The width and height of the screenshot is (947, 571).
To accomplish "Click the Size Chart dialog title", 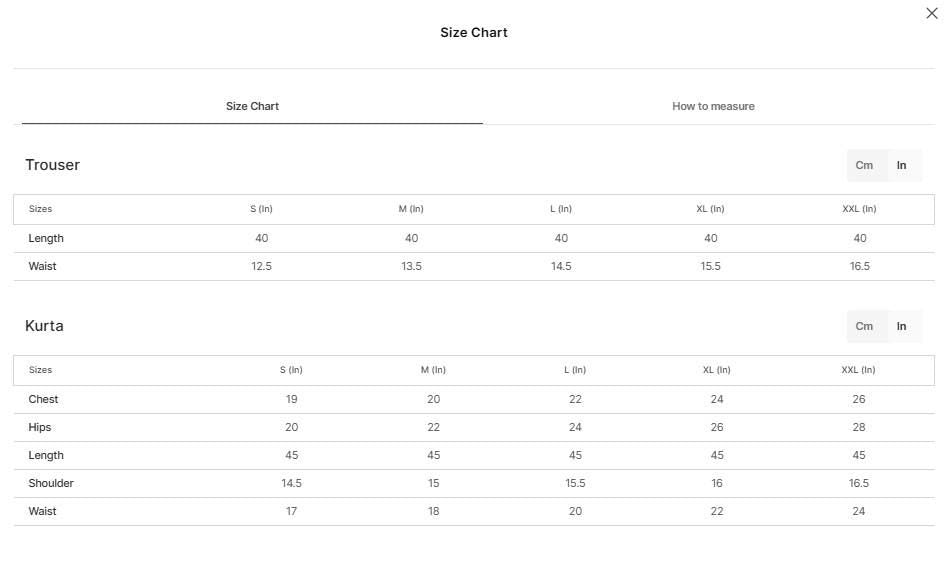I will (474, 33).
